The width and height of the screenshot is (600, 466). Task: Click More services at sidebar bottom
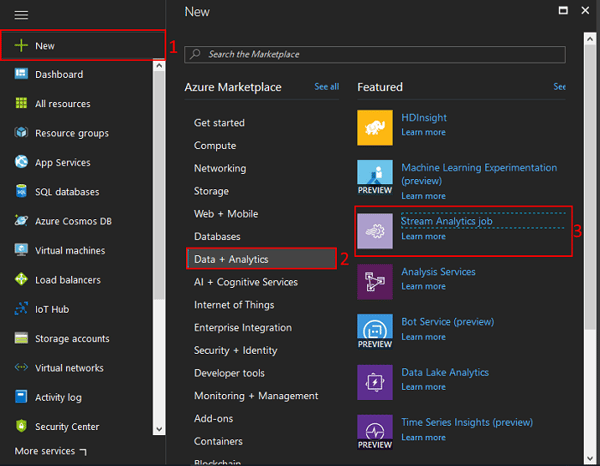click(x=51, y=451)
